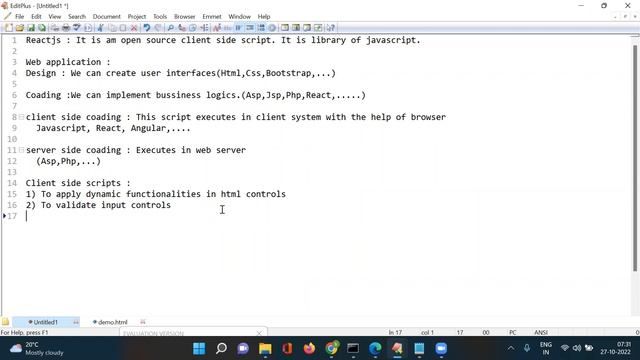Click 'Web application :' on line 3
This screenshot has width=640, height=360.
[x=68, y=62]
